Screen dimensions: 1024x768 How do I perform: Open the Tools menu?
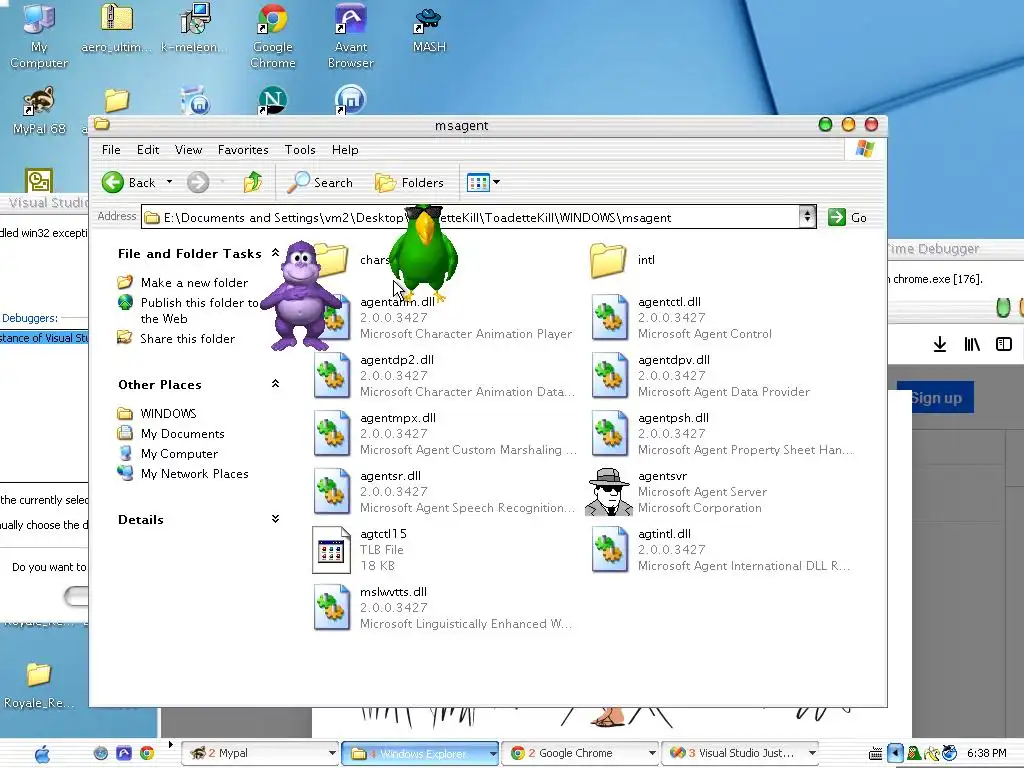point(300,150)
